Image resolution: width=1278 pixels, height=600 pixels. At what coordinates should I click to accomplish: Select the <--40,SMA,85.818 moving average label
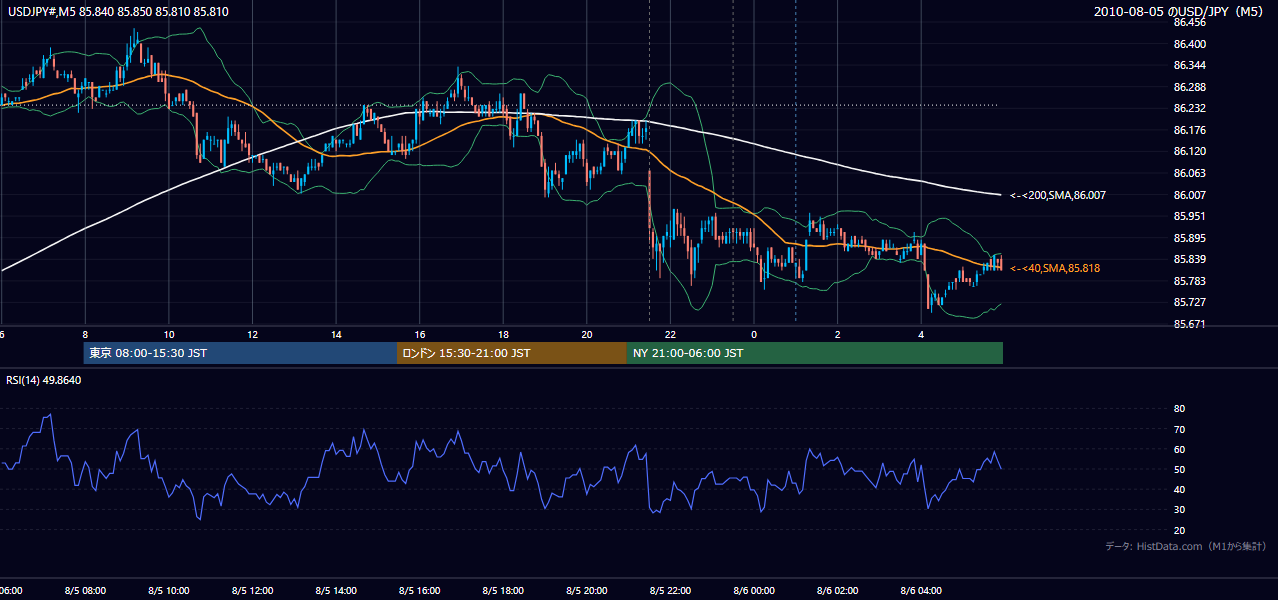tap(1055, 268)
